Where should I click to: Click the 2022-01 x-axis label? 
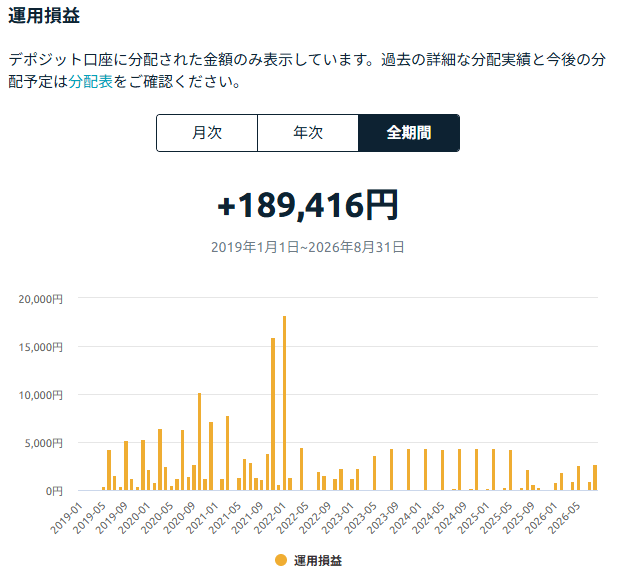(270, 518)
